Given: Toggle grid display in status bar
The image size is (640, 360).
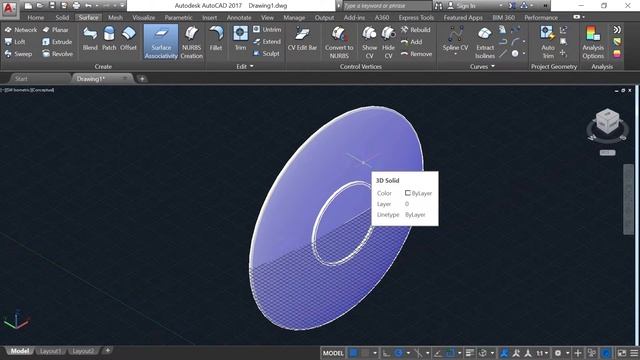Looking at the screenshot, I should point(353,353).
